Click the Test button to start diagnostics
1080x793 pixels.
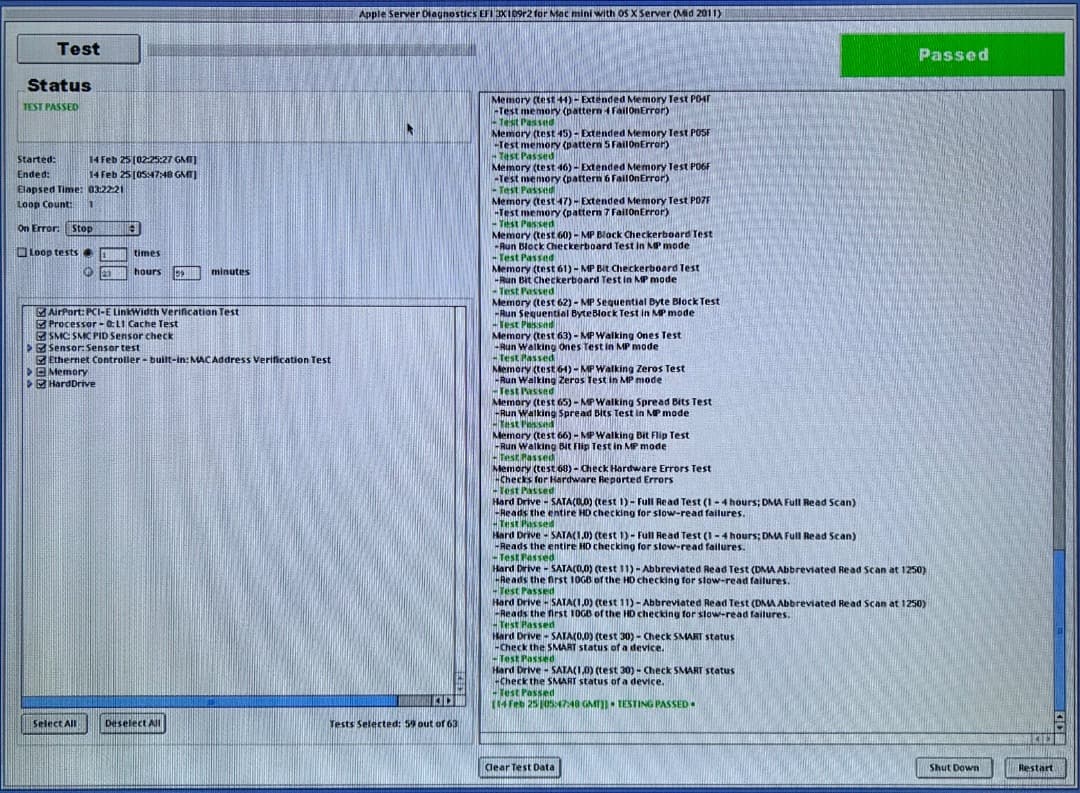coord(78,48)
